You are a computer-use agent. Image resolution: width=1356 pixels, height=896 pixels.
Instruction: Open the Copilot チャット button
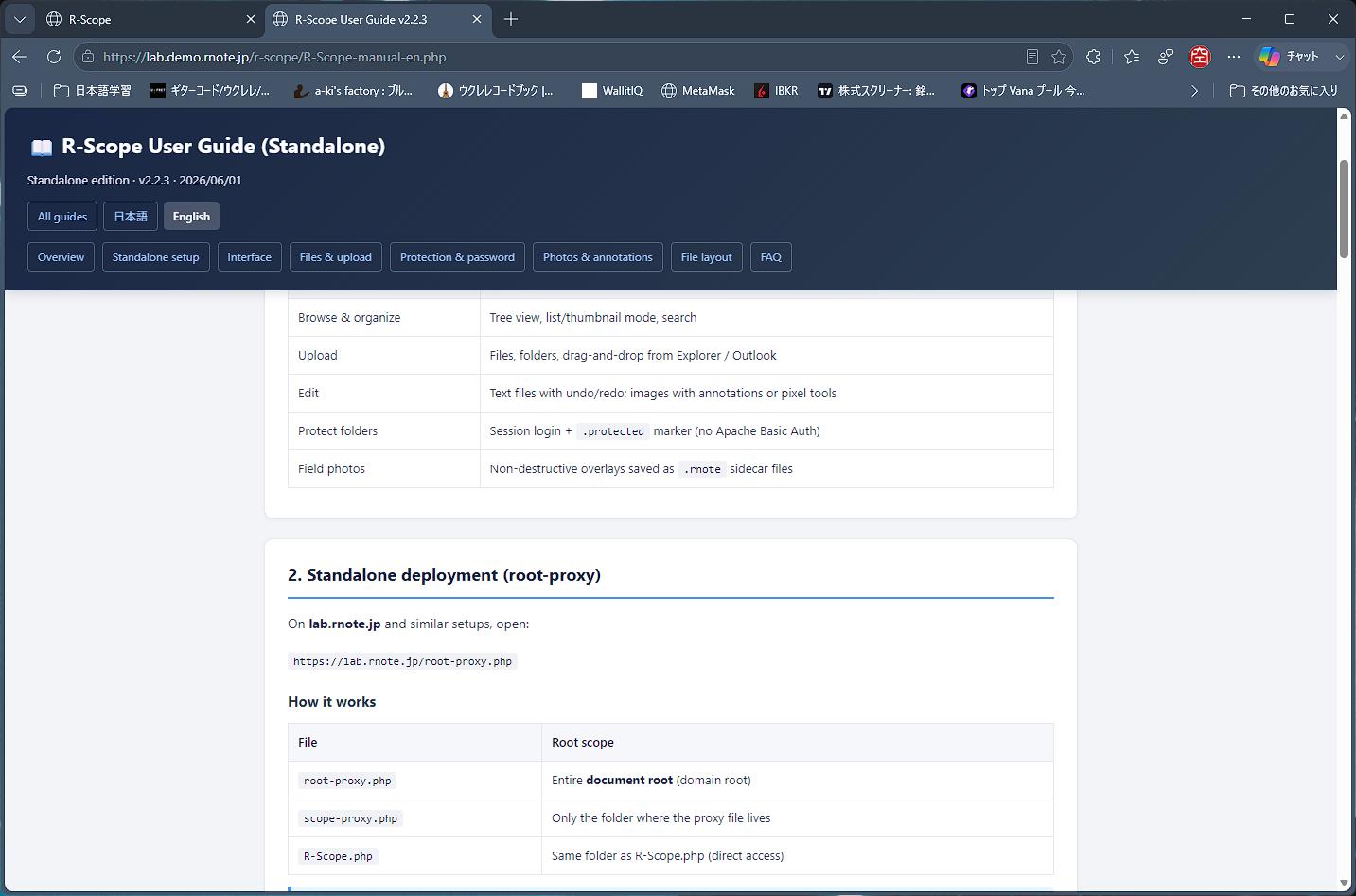(1290, 57)
